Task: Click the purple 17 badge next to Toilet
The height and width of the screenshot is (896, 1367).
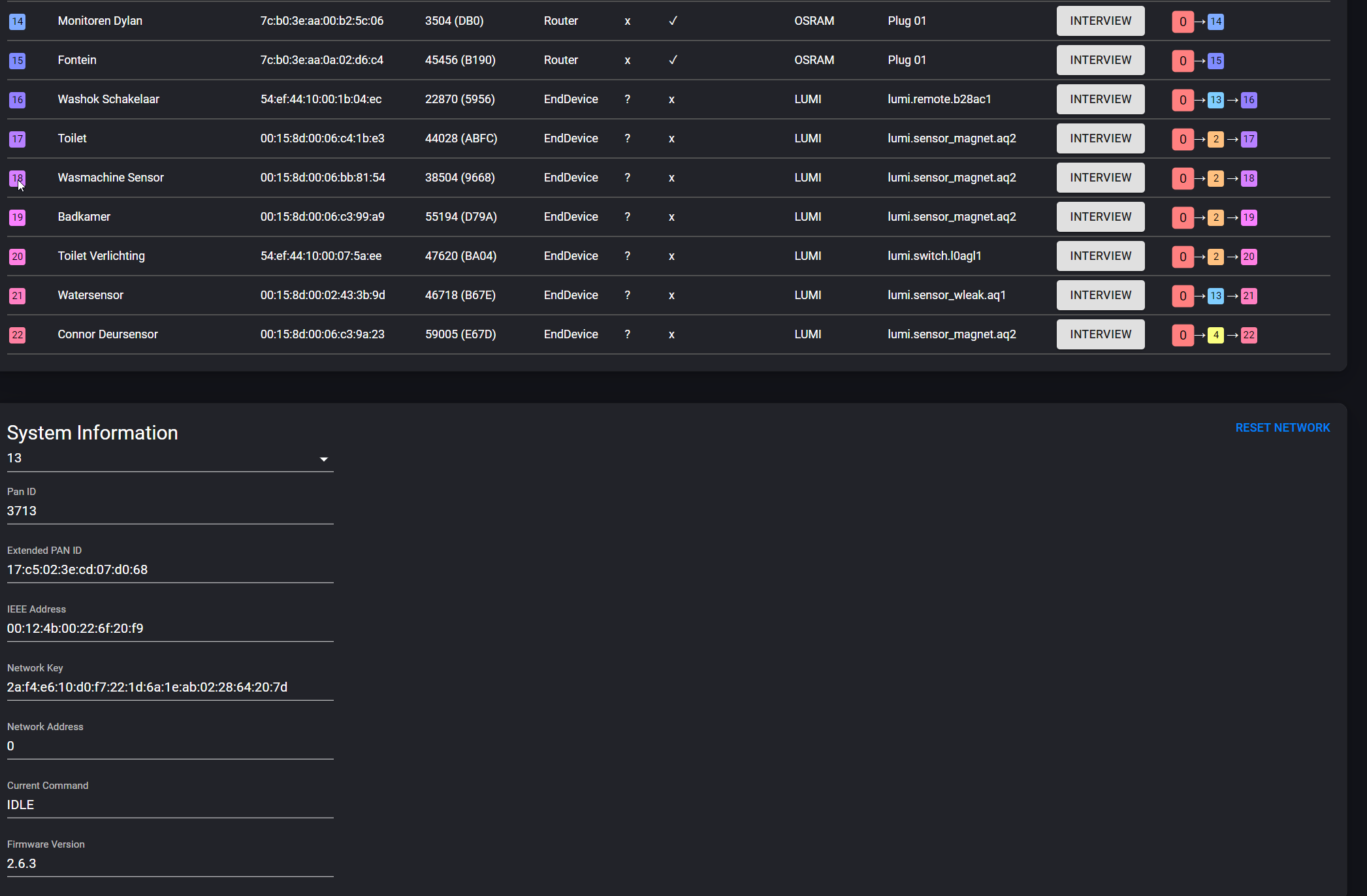Action: point(17,139)
